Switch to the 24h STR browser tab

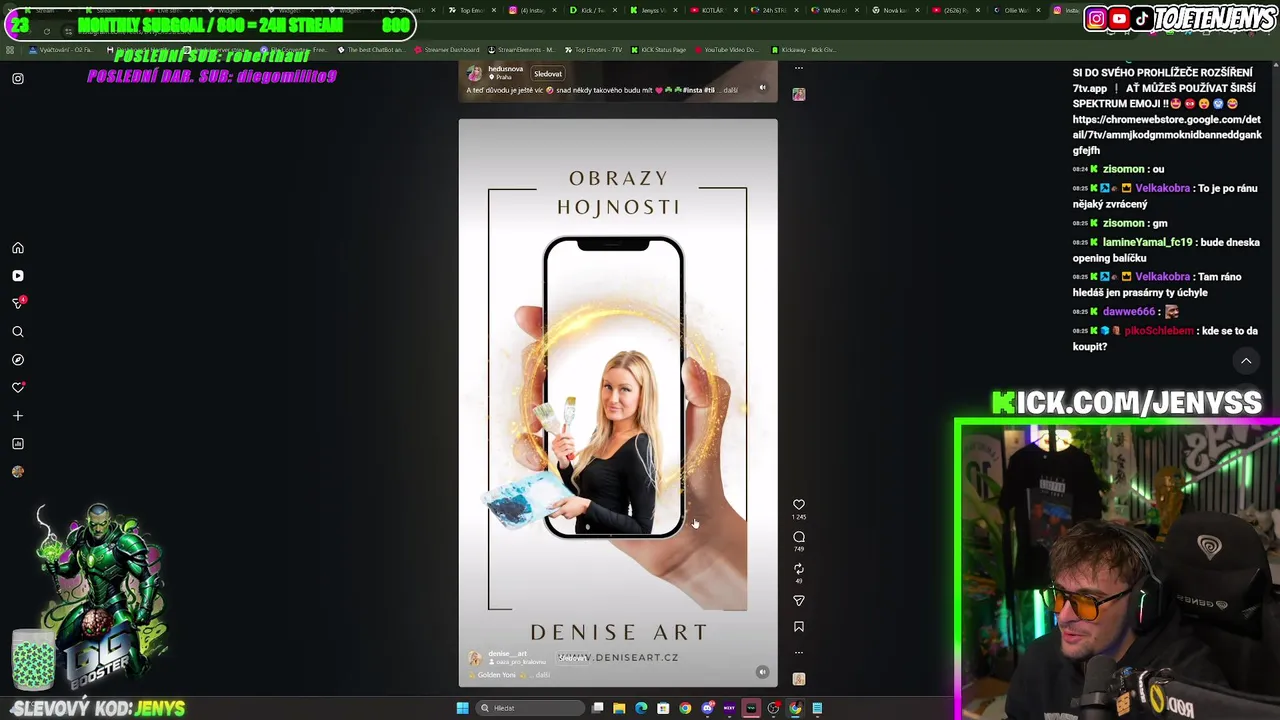click(x=773, y=10)
